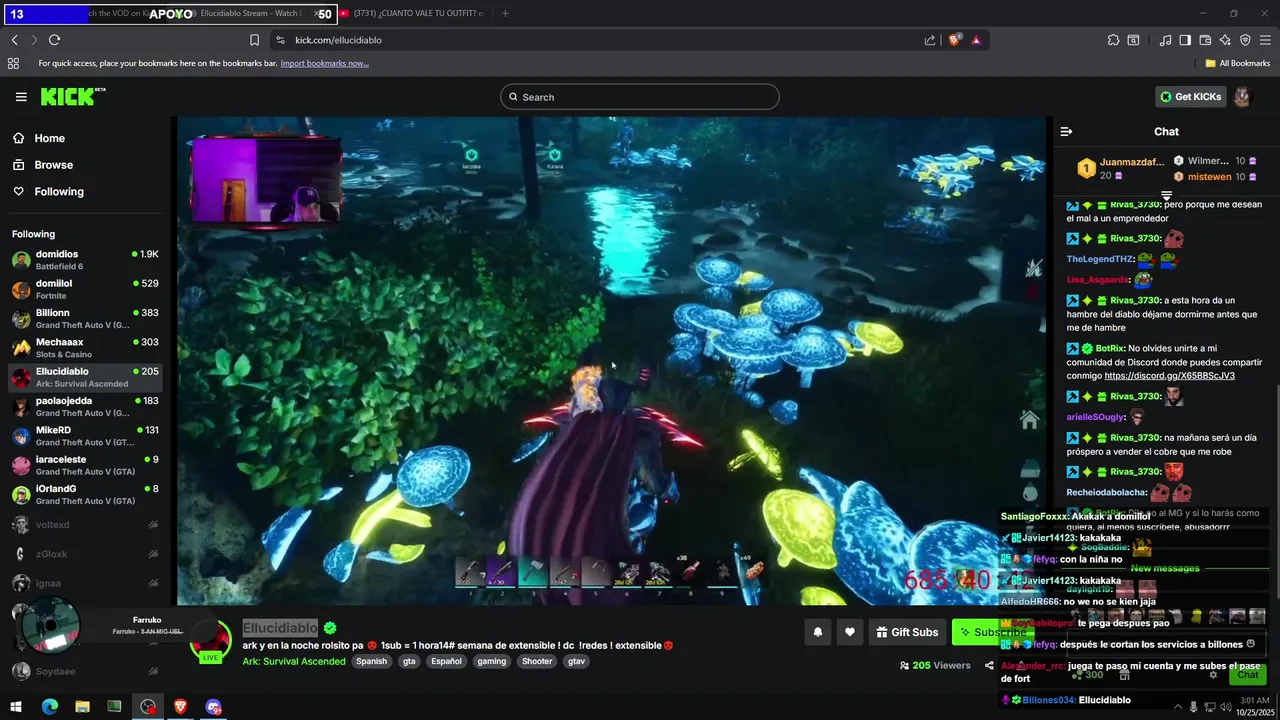Click the gta tag
The height and width of the screenshot is (720, 1280).
click(409, 661)
